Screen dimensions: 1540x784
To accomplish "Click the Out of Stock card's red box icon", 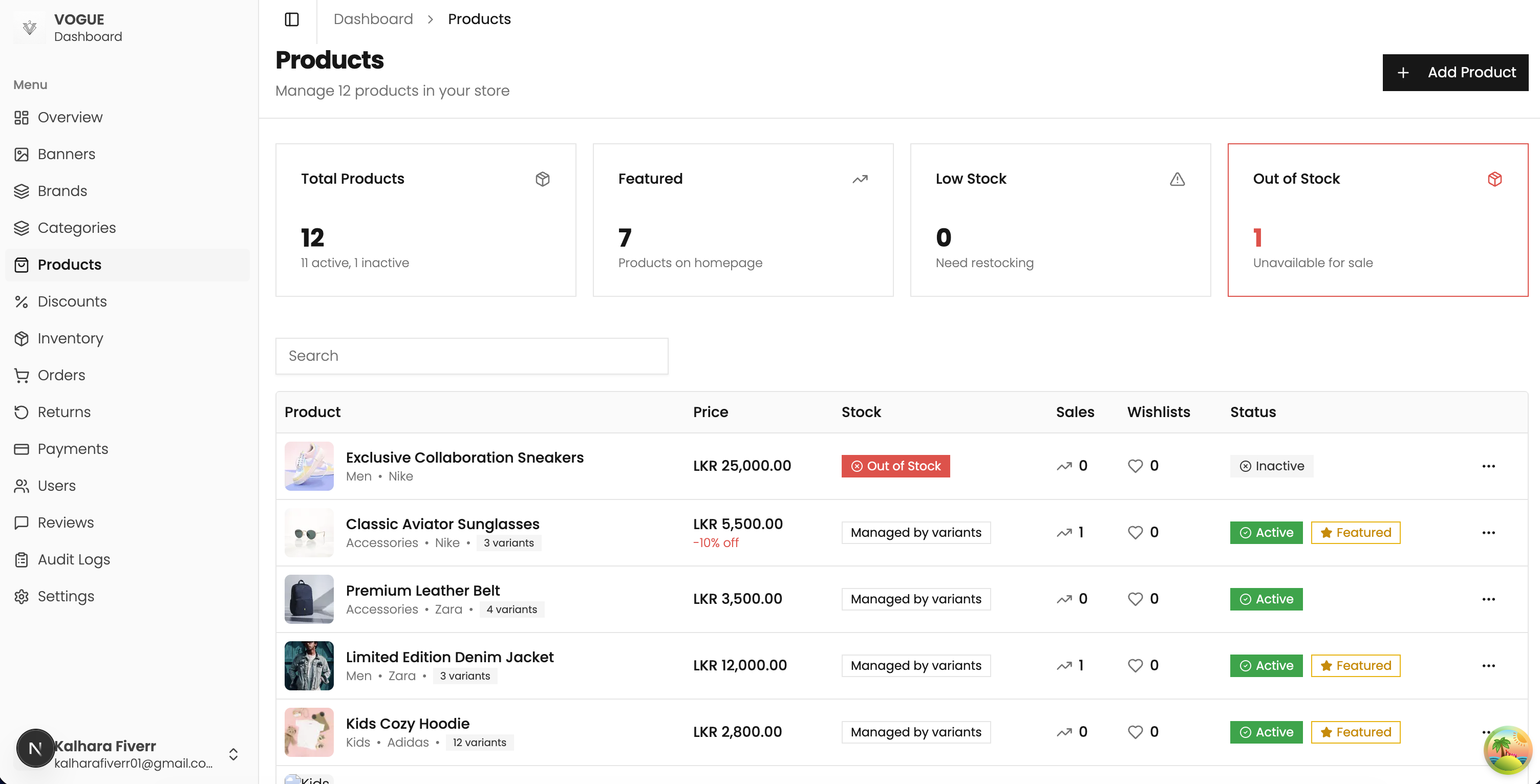I will pyautogui.click(x=1494, y=179).
